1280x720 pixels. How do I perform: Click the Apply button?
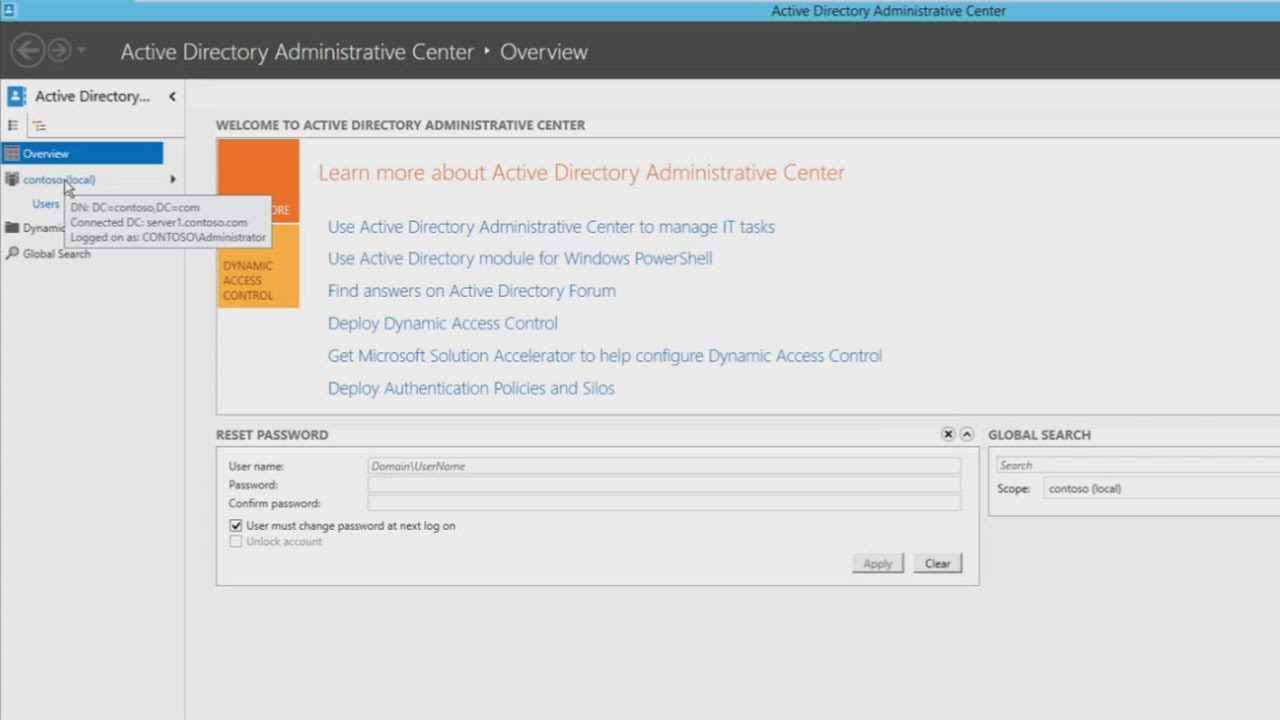878,564
